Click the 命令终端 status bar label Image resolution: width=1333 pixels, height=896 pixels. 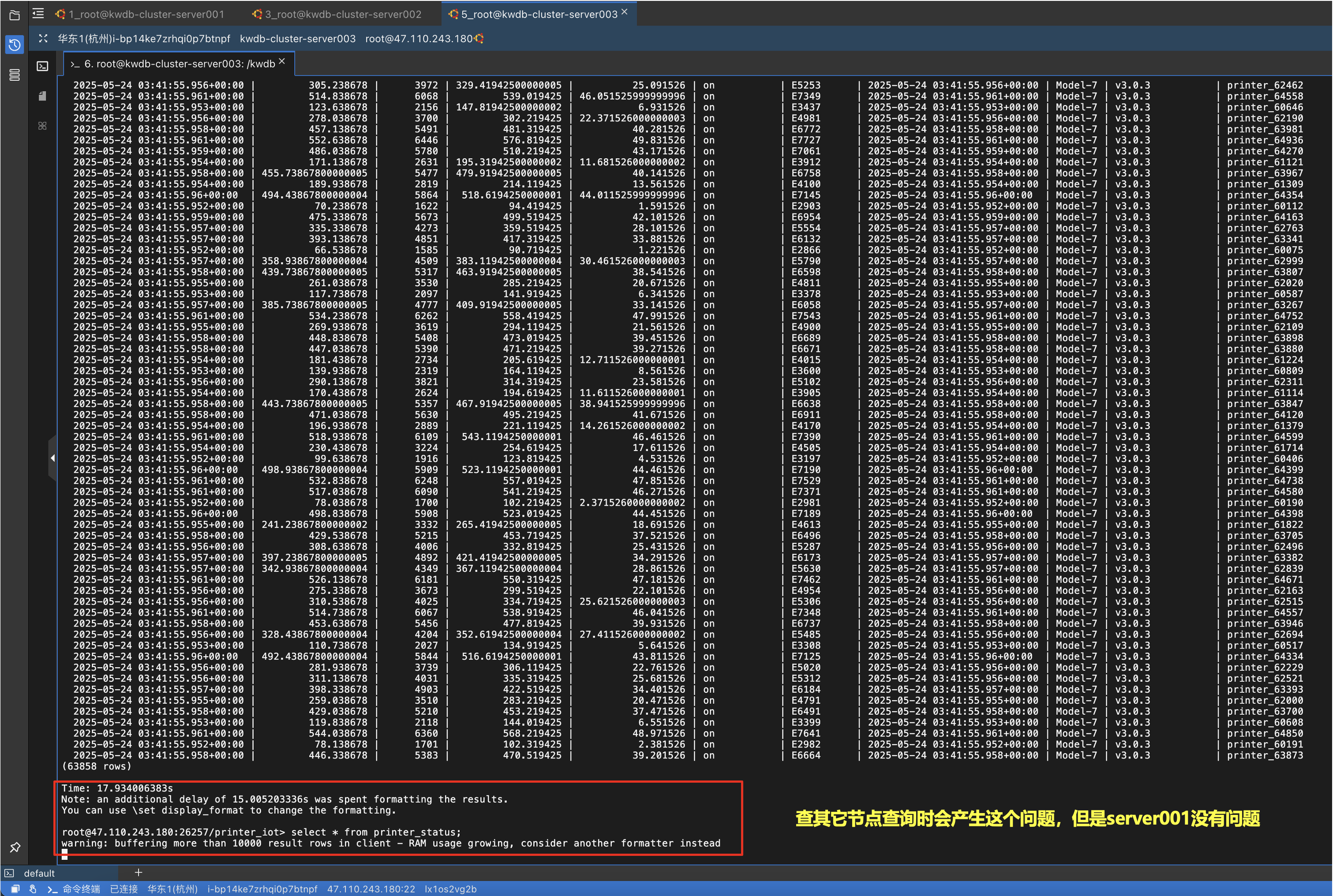pyautogui.click(x=81, y=889)
